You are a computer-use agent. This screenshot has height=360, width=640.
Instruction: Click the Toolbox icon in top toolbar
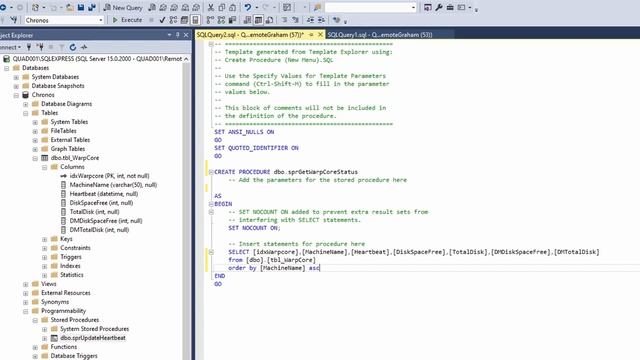click(450, 7)
